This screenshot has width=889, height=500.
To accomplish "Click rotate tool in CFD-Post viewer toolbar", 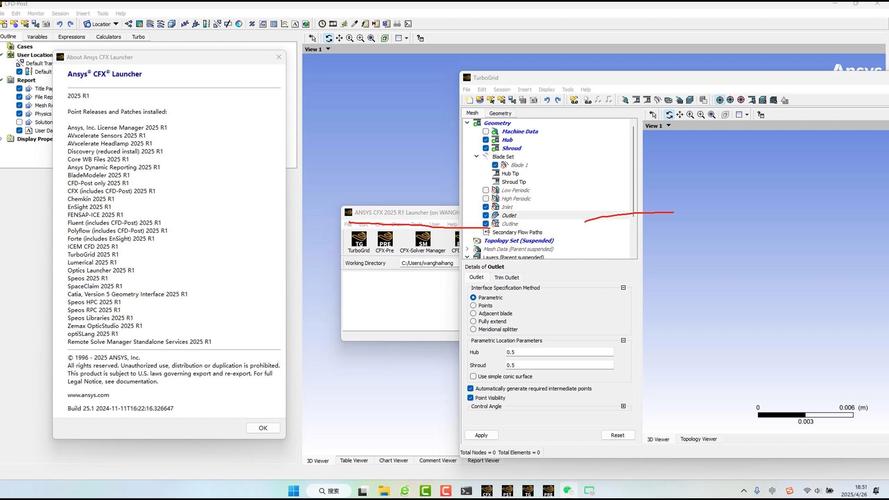I will click(328, 38).
